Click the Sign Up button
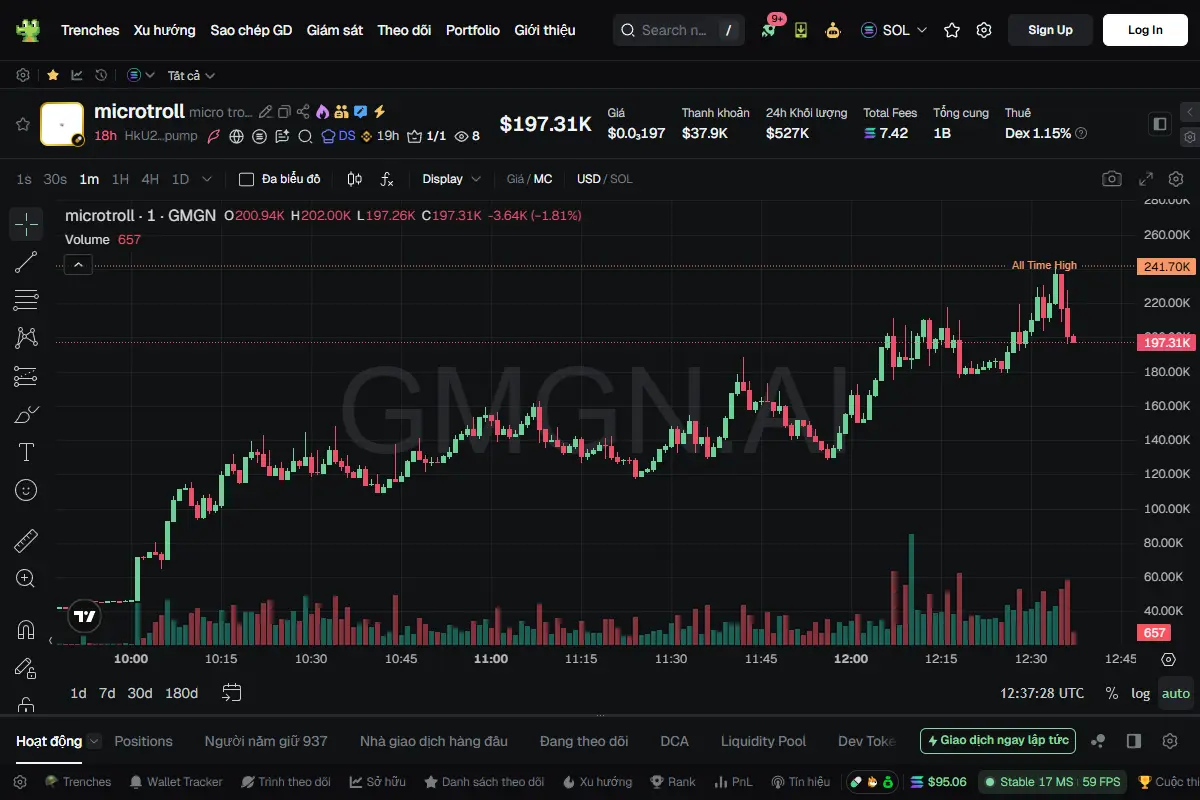 point(1050,30)
